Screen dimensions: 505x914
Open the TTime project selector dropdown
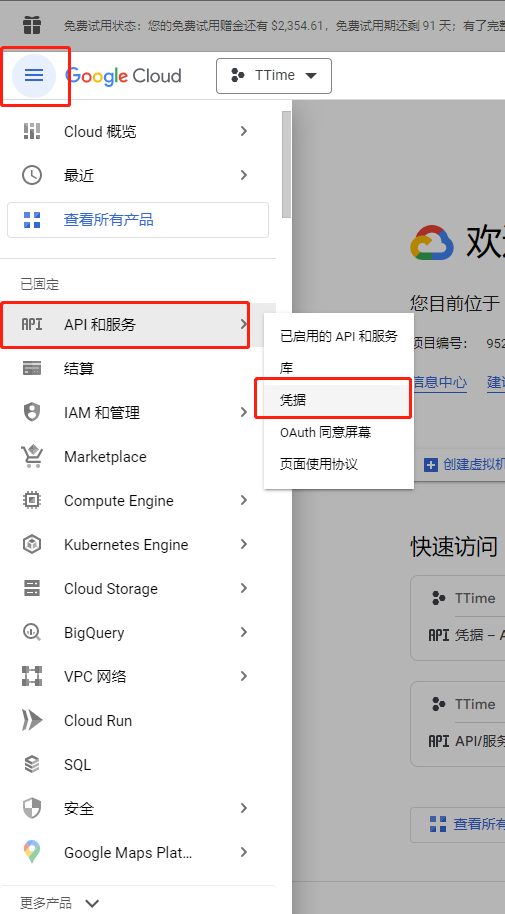273,76
